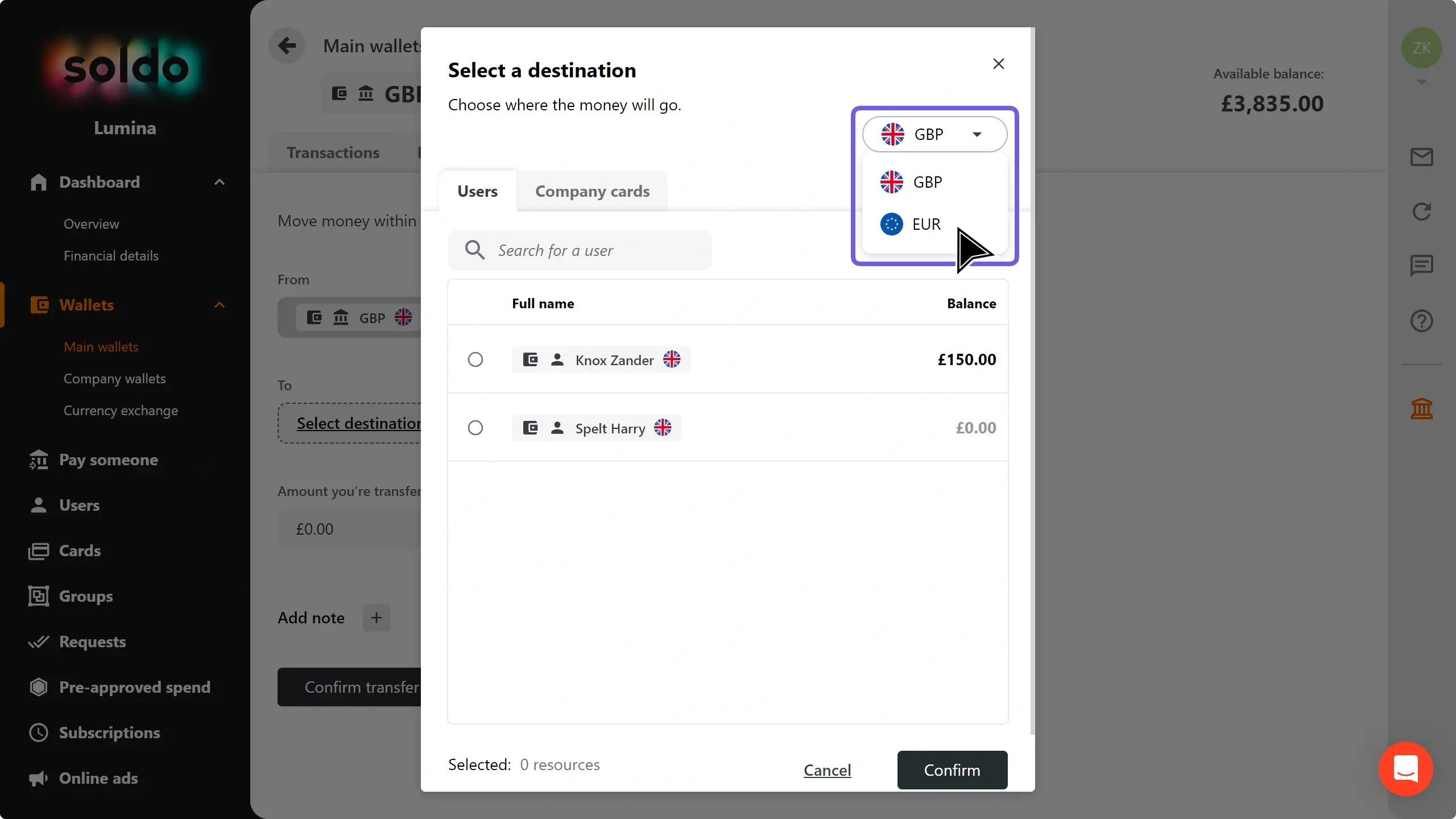Image resolution: width=1456 pixels, height=819 pixels.
Task: Click the Subscriptions clock icon
Action: (x=39, y=733)
